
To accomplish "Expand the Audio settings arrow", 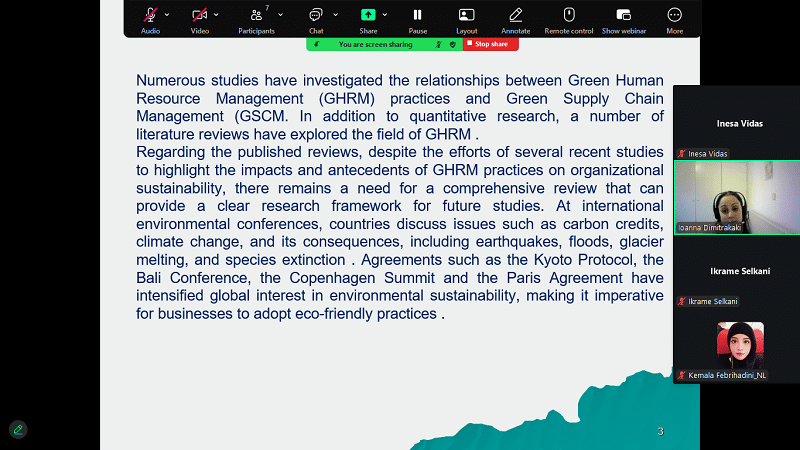I will (167, 15).
